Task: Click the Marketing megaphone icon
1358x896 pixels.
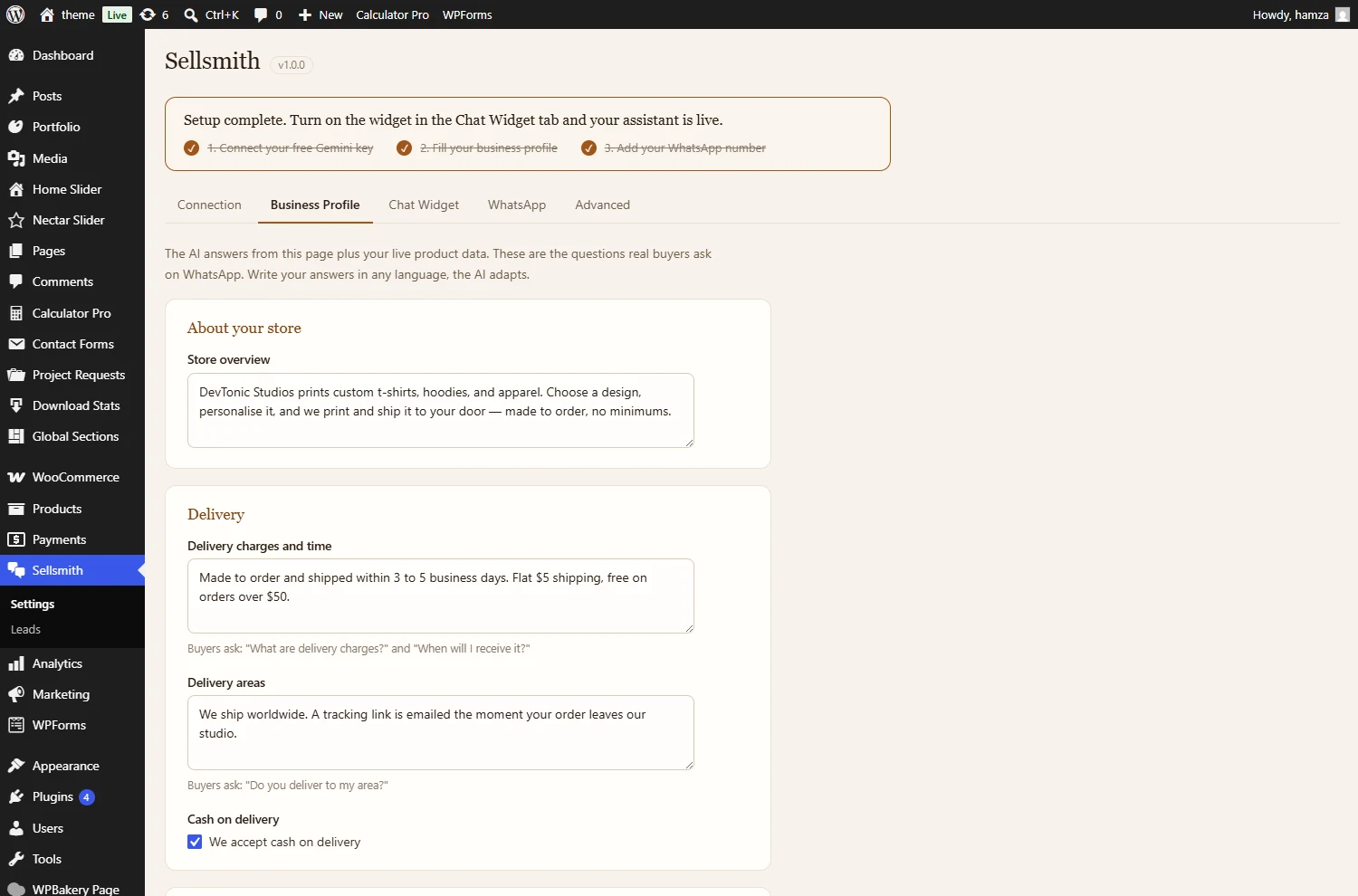Action: (16, 694)
